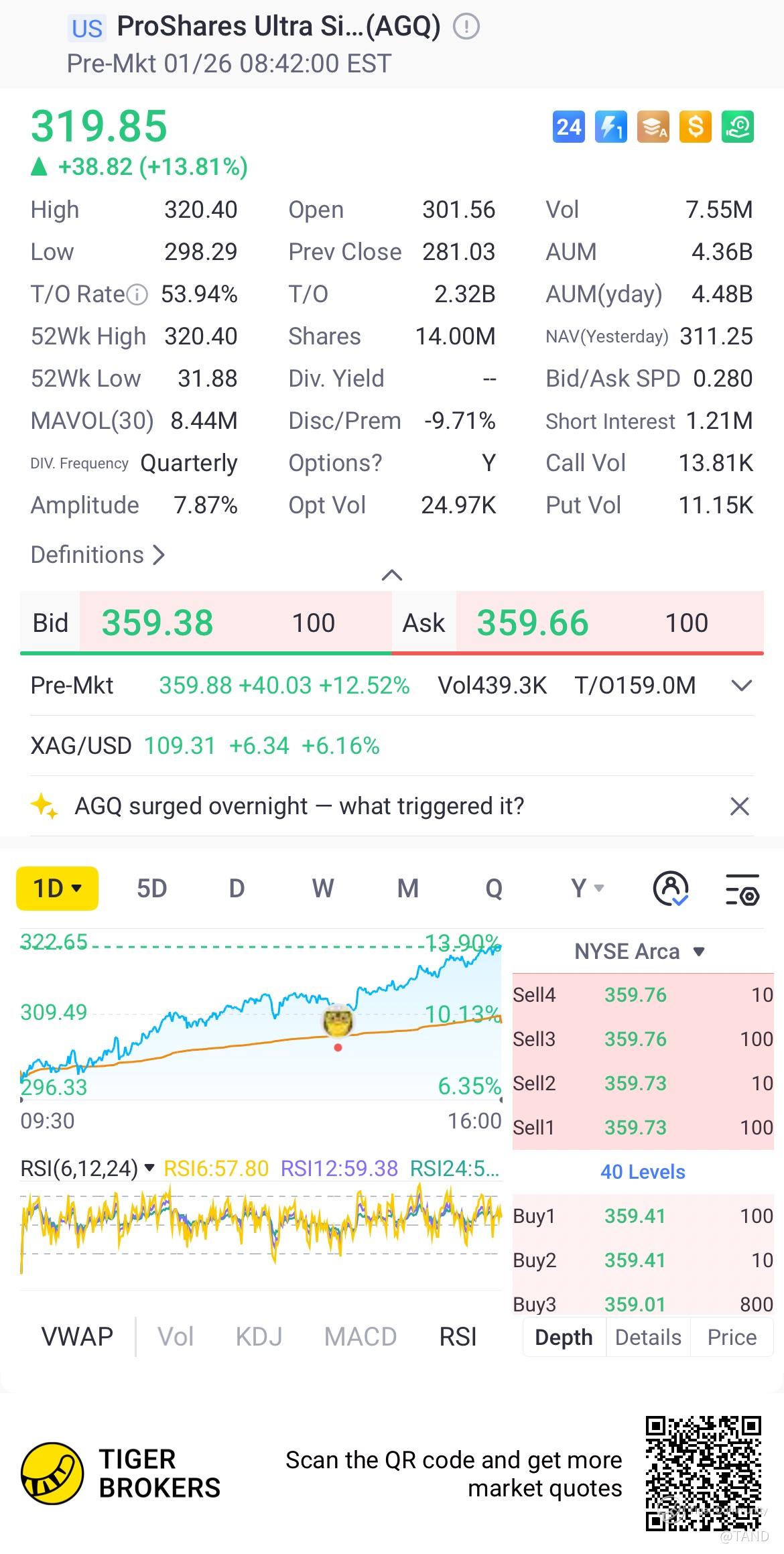Tap the blue lightning bolt badge icon

(610, 127)
